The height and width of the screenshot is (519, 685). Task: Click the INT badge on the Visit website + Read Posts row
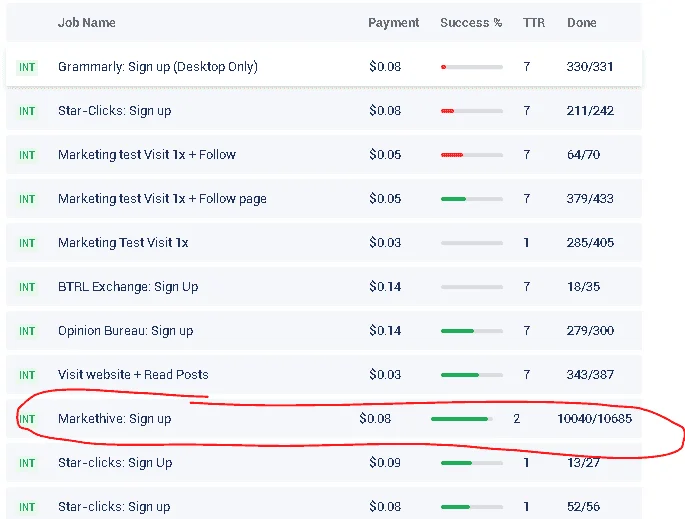(x=27, y=375)
